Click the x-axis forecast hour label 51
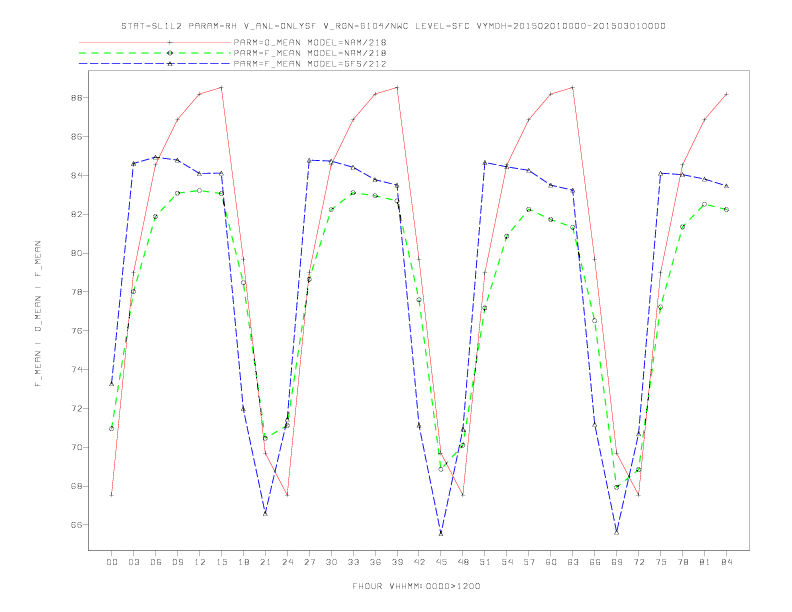The image size is (792, 612). click(x=485, y=562)
